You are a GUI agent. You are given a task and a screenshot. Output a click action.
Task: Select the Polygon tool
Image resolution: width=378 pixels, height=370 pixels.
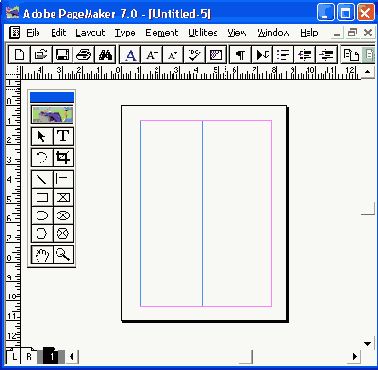pos(42,233)
